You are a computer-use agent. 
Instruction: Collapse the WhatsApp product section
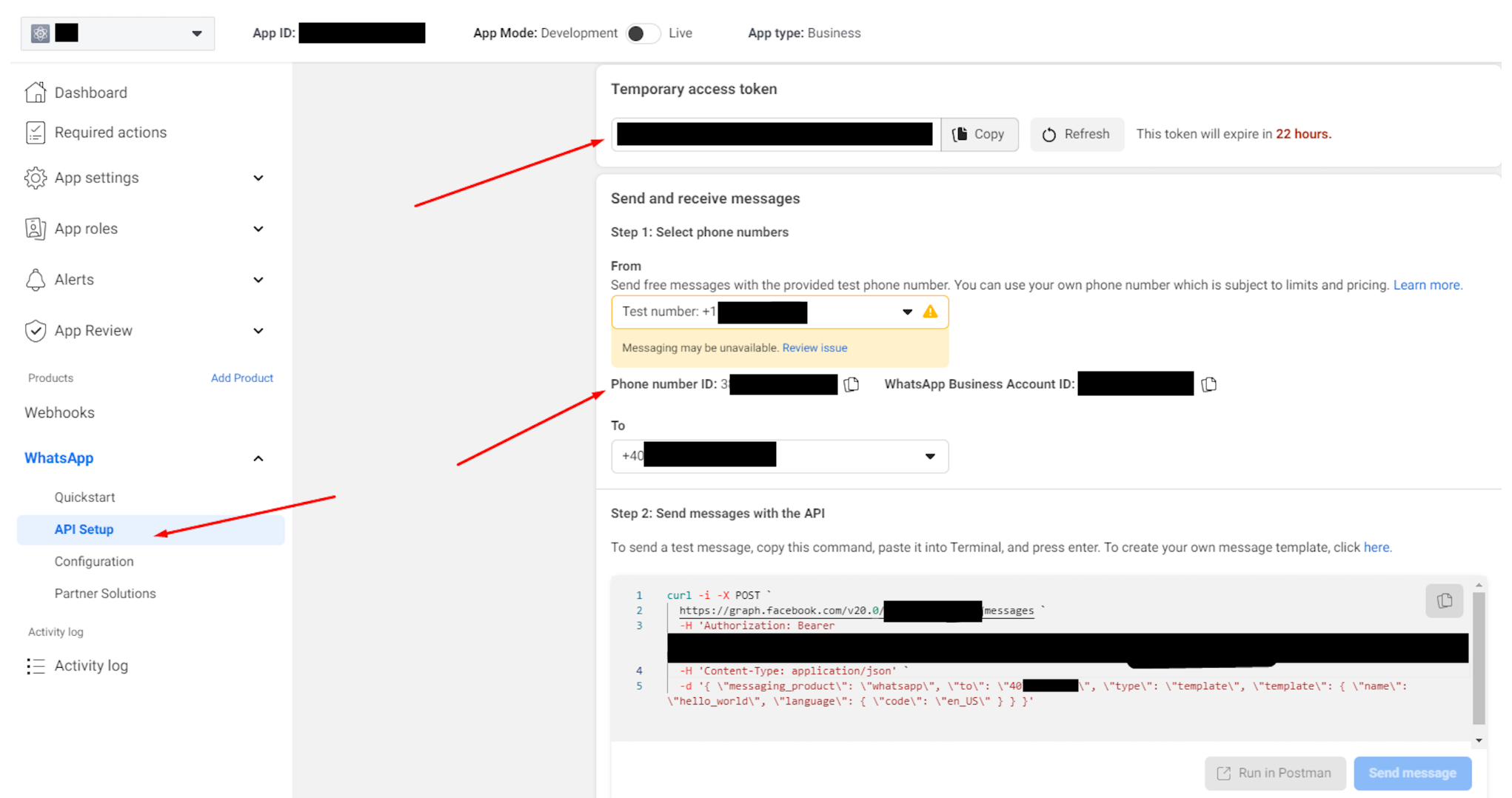click(x=258, y=458)
